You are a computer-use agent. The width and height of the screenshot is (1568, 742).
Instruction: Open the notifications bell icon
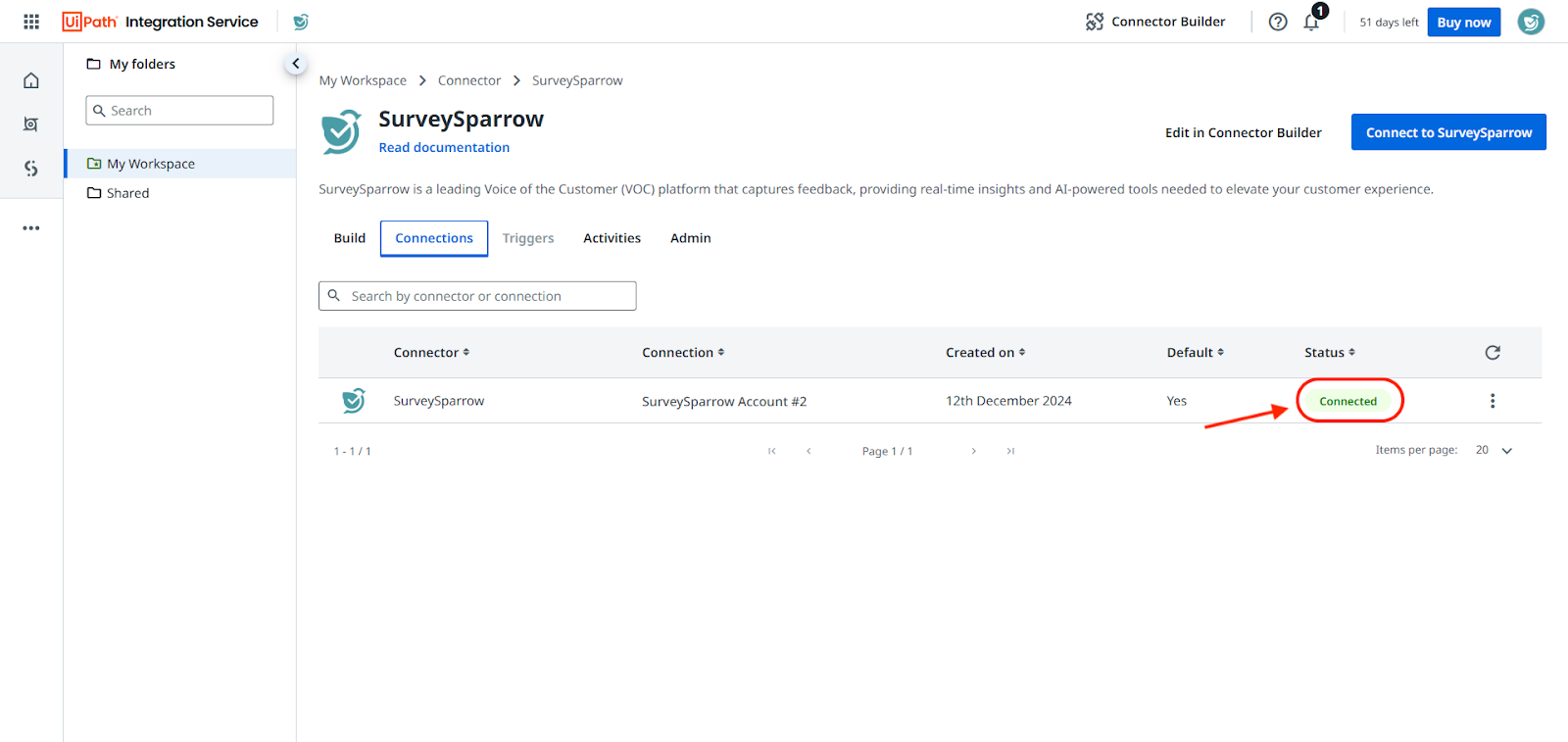pyautogui.click(x=1311, y=23)
